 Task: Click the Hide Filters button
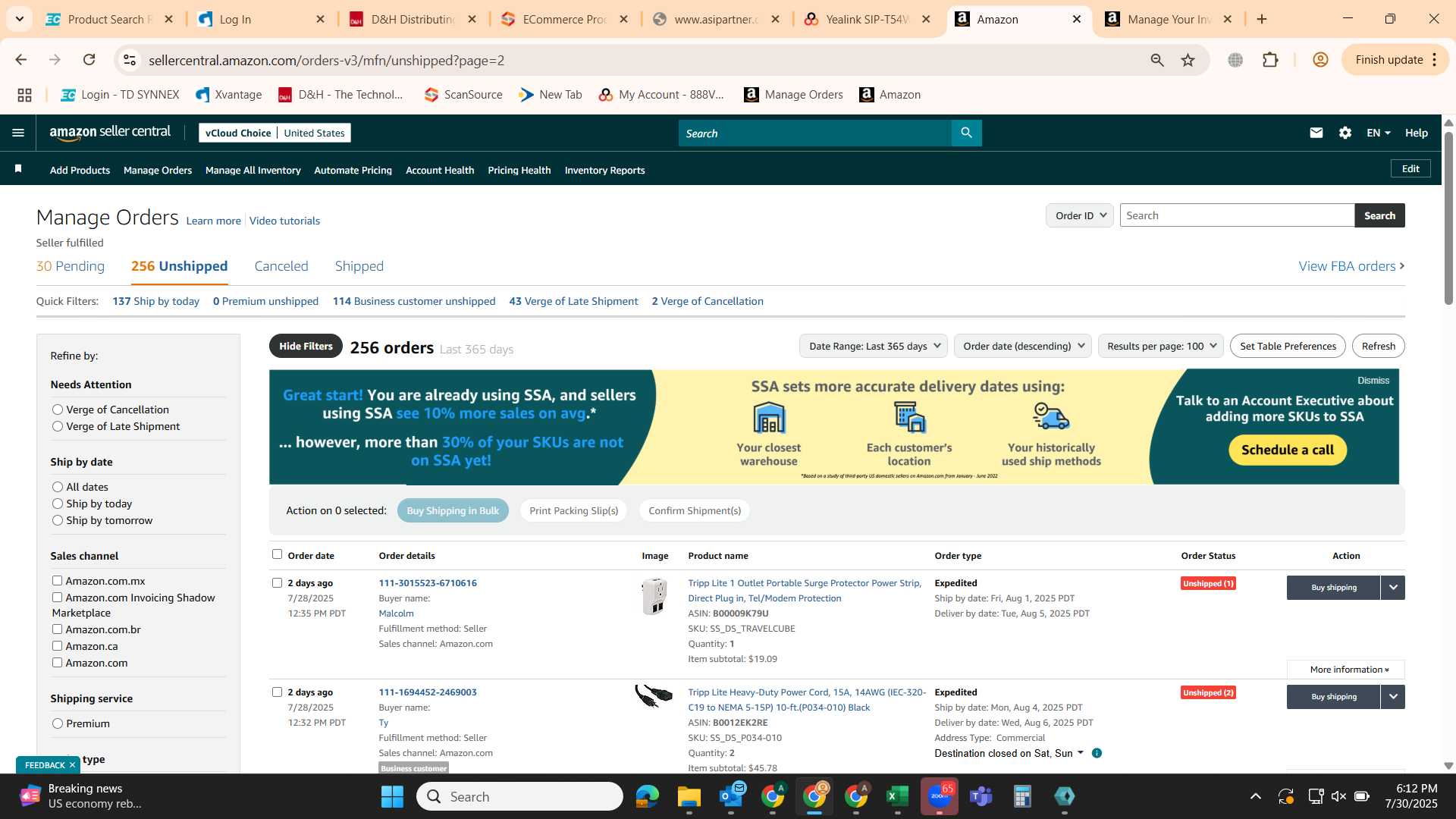pyautogui.click(x=306, y=346)
